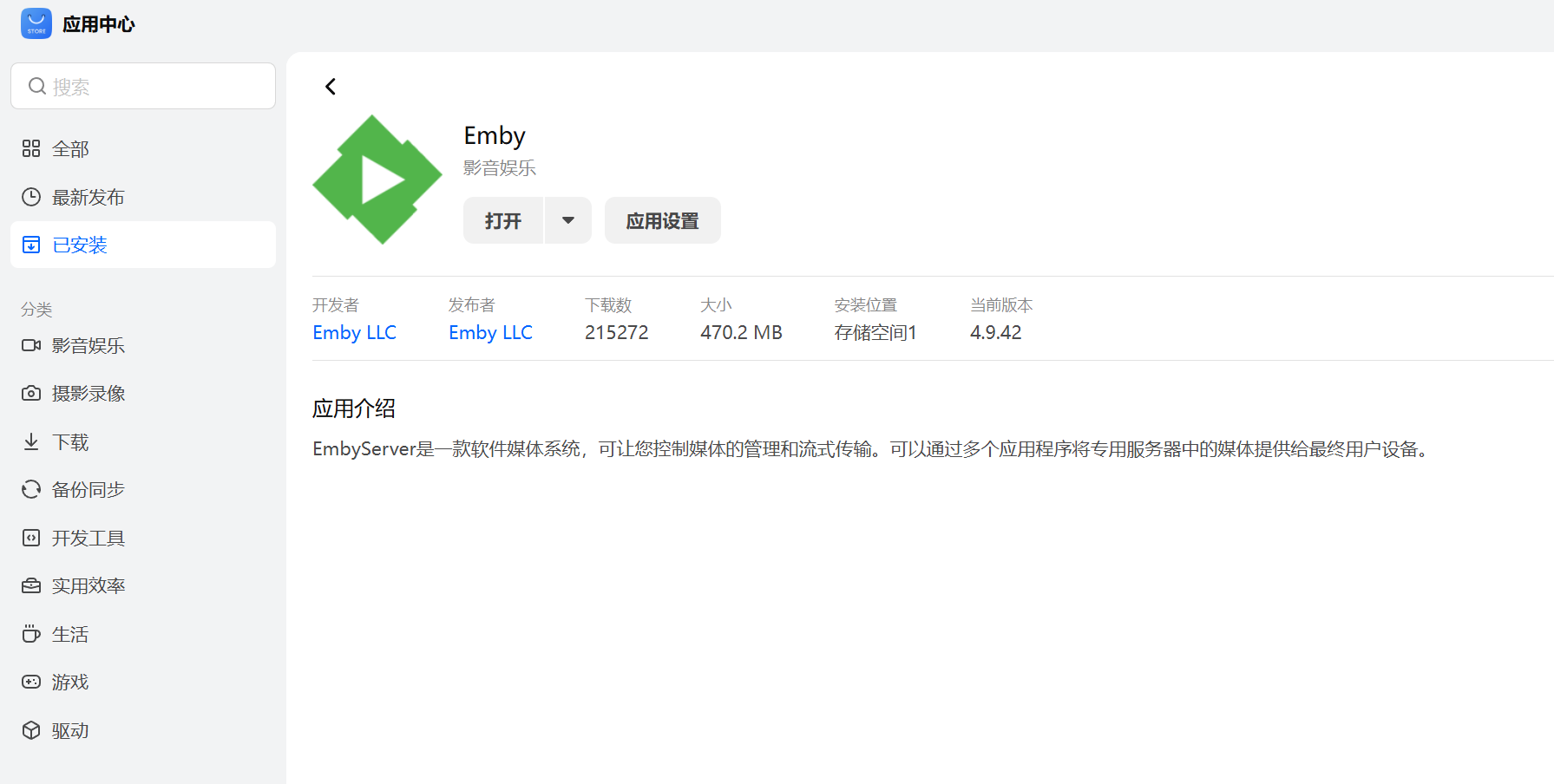The height and width of the screenshot is (784, 1554).
Task: Choose the 摄影录像 category
Action: 143,393
